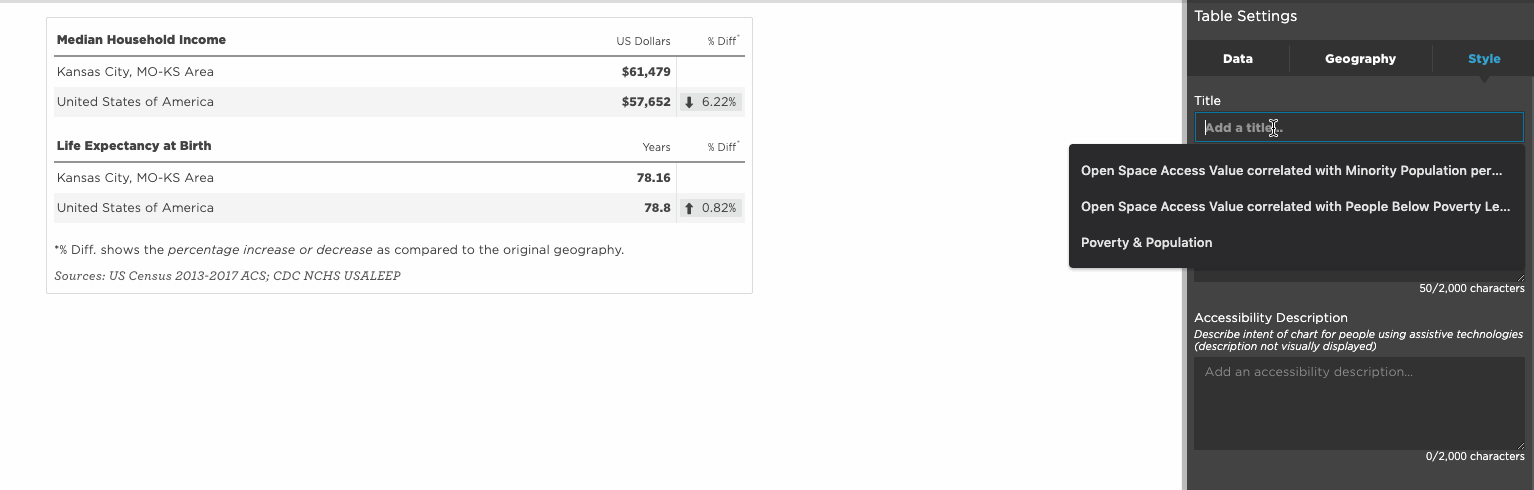Click the Median Household Income table heading
Viewport: 1534px width, 490px height.
[141, 40]
